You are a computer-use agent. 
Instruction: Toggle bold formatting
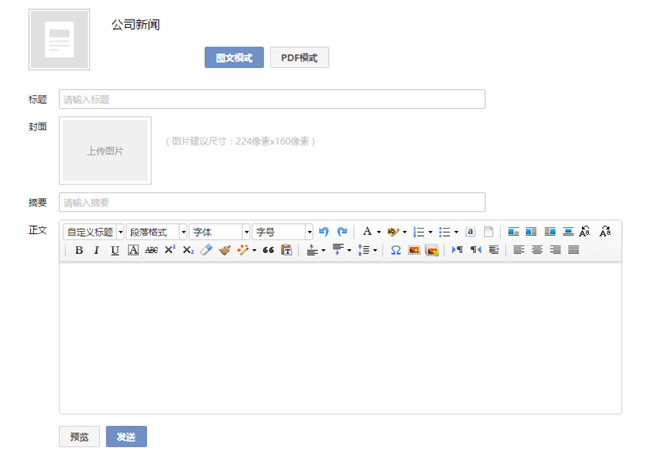click(79, 250)
